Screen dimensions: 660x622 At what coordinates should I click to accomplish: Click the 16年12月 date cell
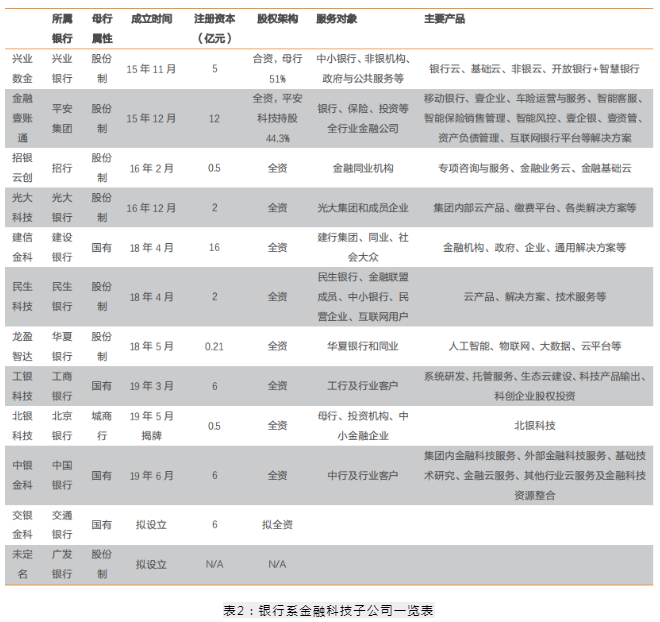click(151, 207)
